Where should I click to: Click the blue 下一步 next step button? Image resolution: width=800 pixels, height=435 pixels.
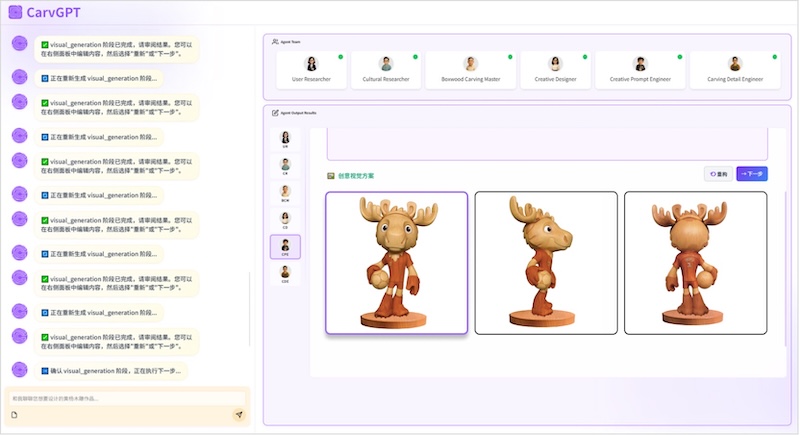pos(752,174)
